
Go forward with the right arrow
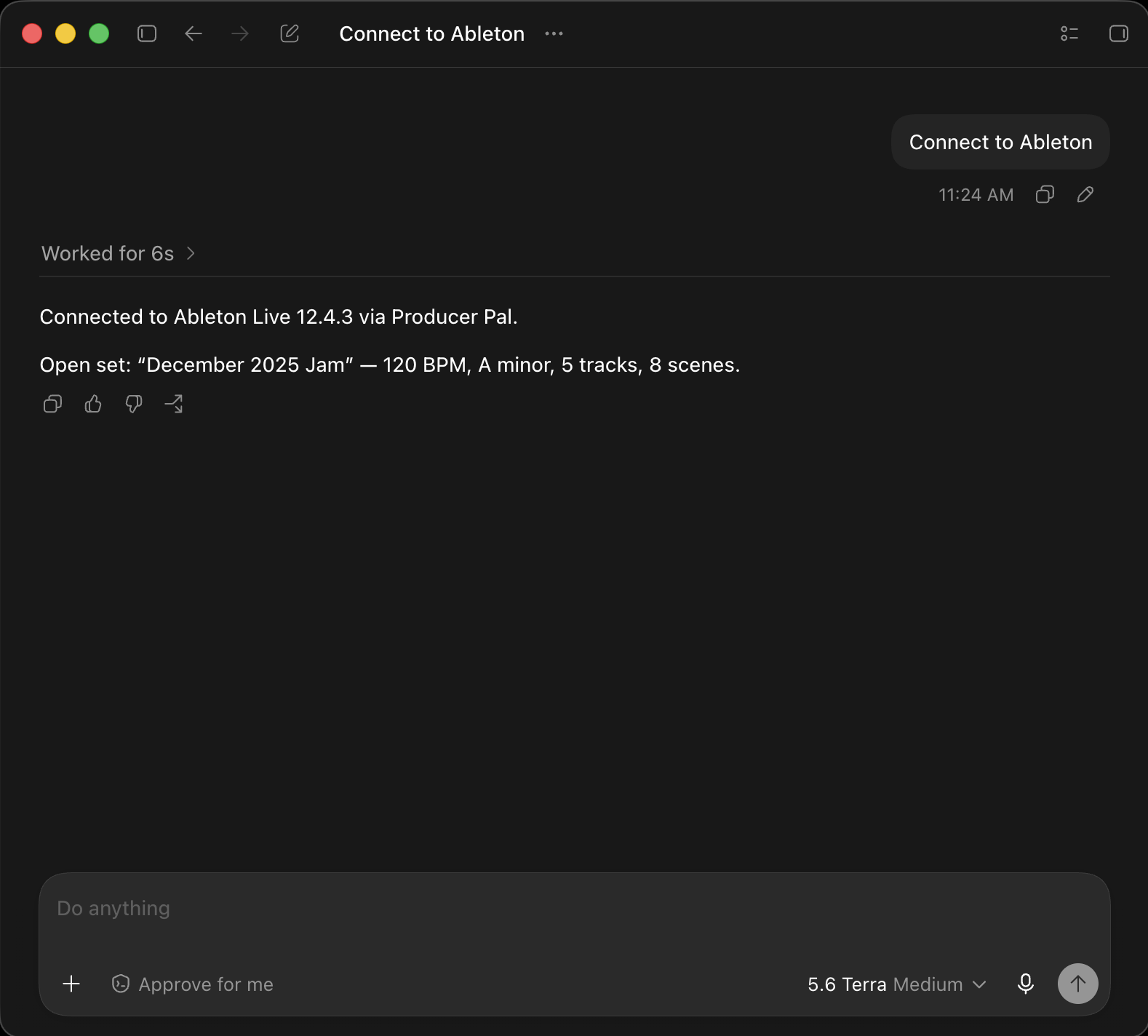coord(240,33)
